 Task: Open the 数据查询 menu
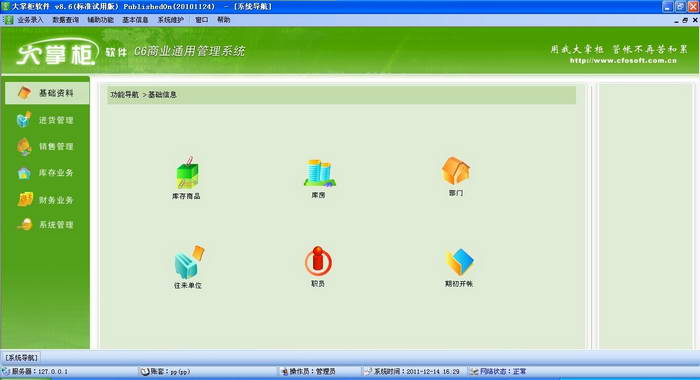click(66, 20)
